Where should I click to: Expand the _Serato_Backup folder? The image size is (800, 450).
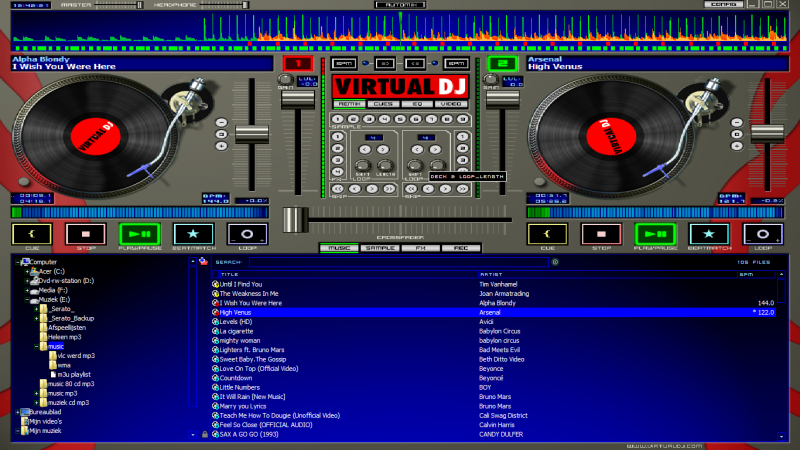tap(36, 318)
